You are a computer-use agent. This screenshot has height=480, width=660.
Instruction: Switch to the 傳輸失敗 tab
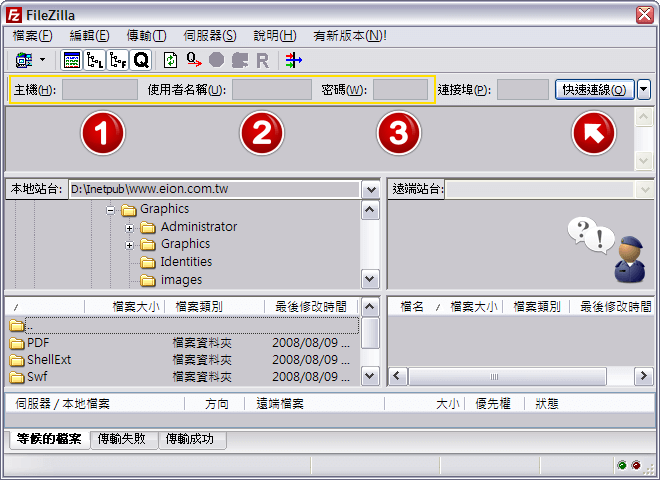point(122,439)
